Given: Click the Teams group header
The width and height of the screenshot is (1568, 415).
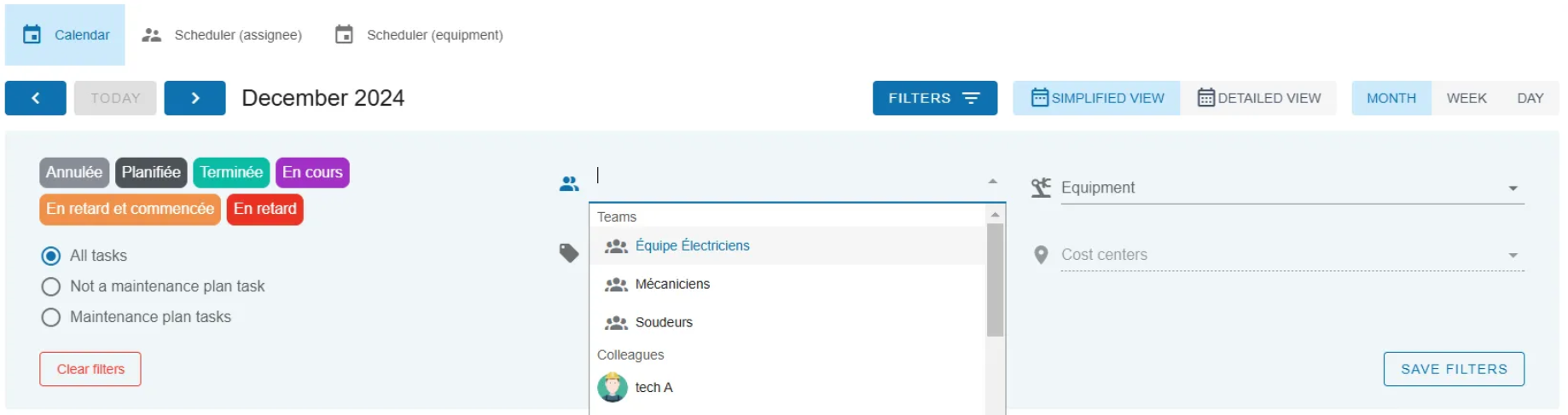Looking at the screenshot, I should [617, 216].
